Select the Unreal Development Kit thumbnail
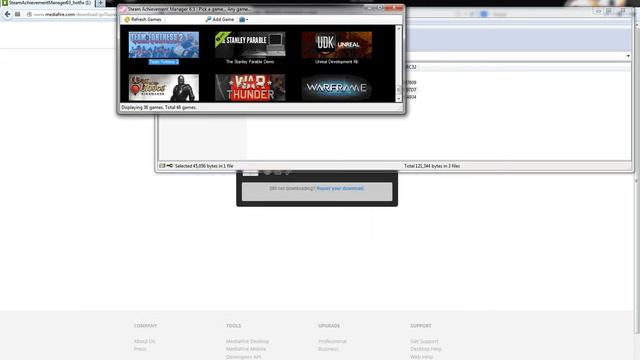640x360 pixels. 337,44
